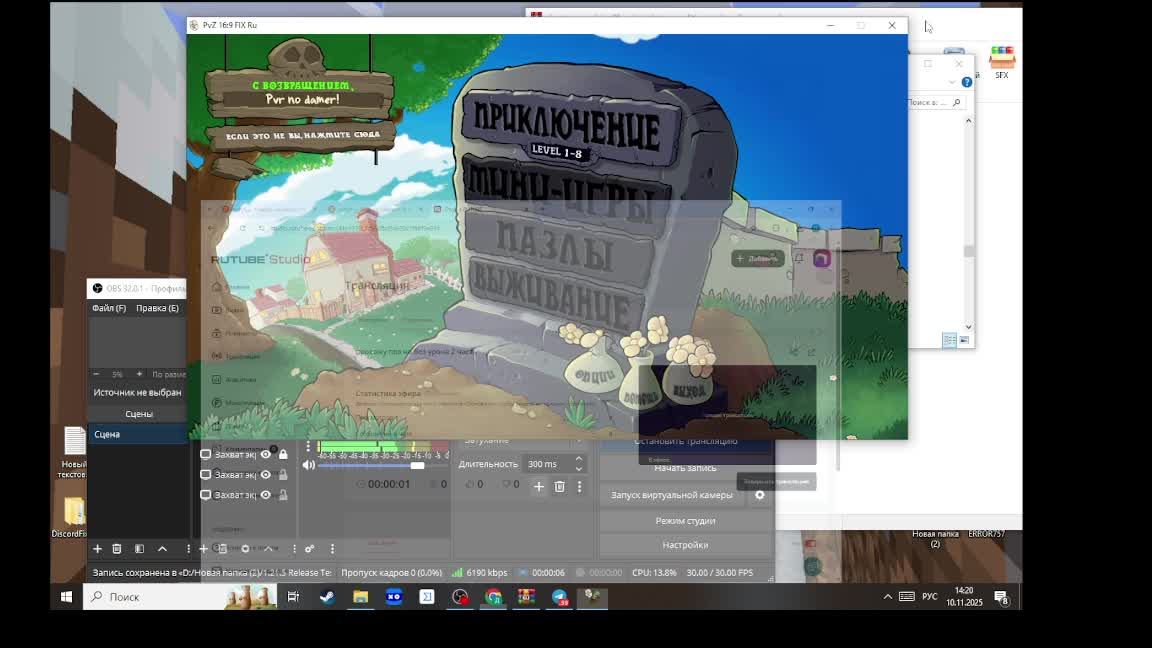Open the audio channel options dots above the speaker

[x=308, y=446]
